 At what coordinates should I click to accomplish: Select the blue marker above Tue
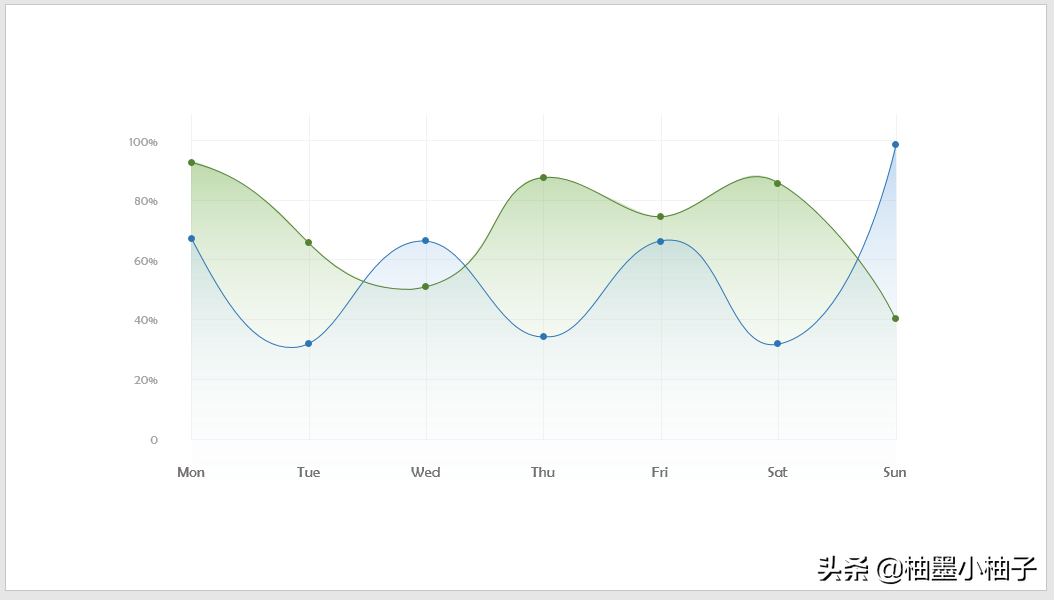pyautogui.click(x=308, y=343)
